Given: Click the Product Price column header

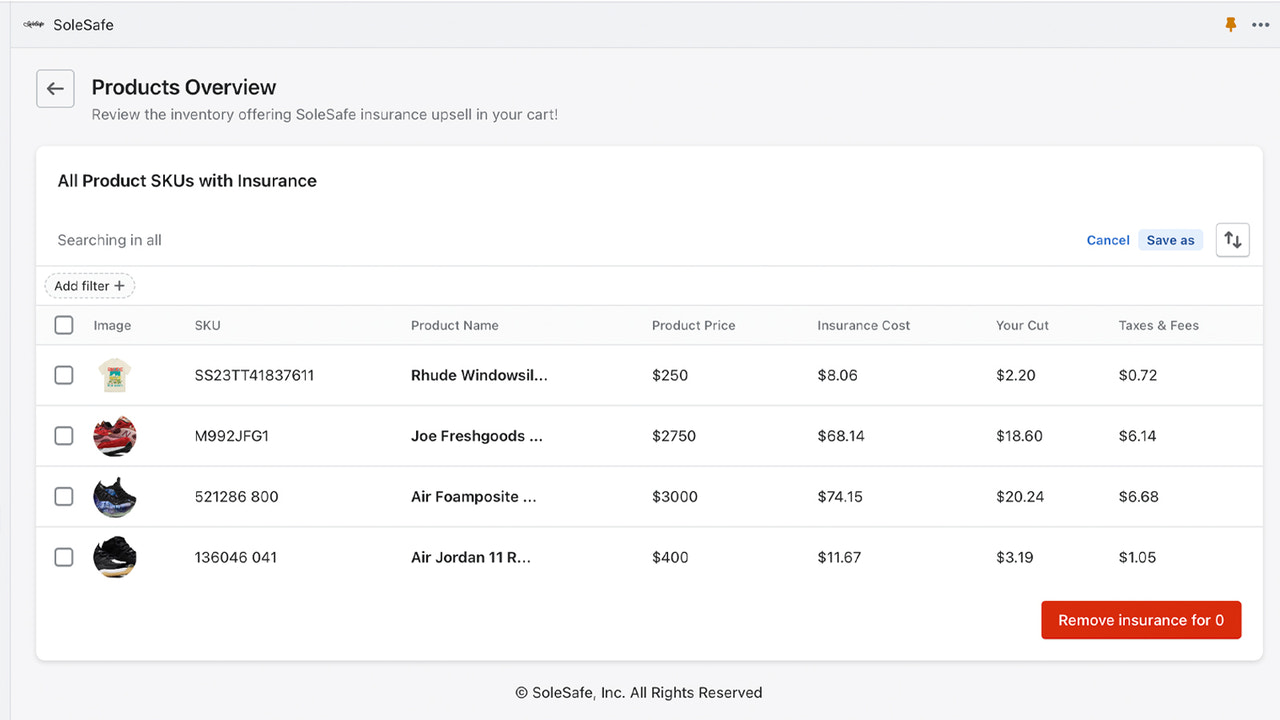Looking at the screenshot, I should pos(693,325).
